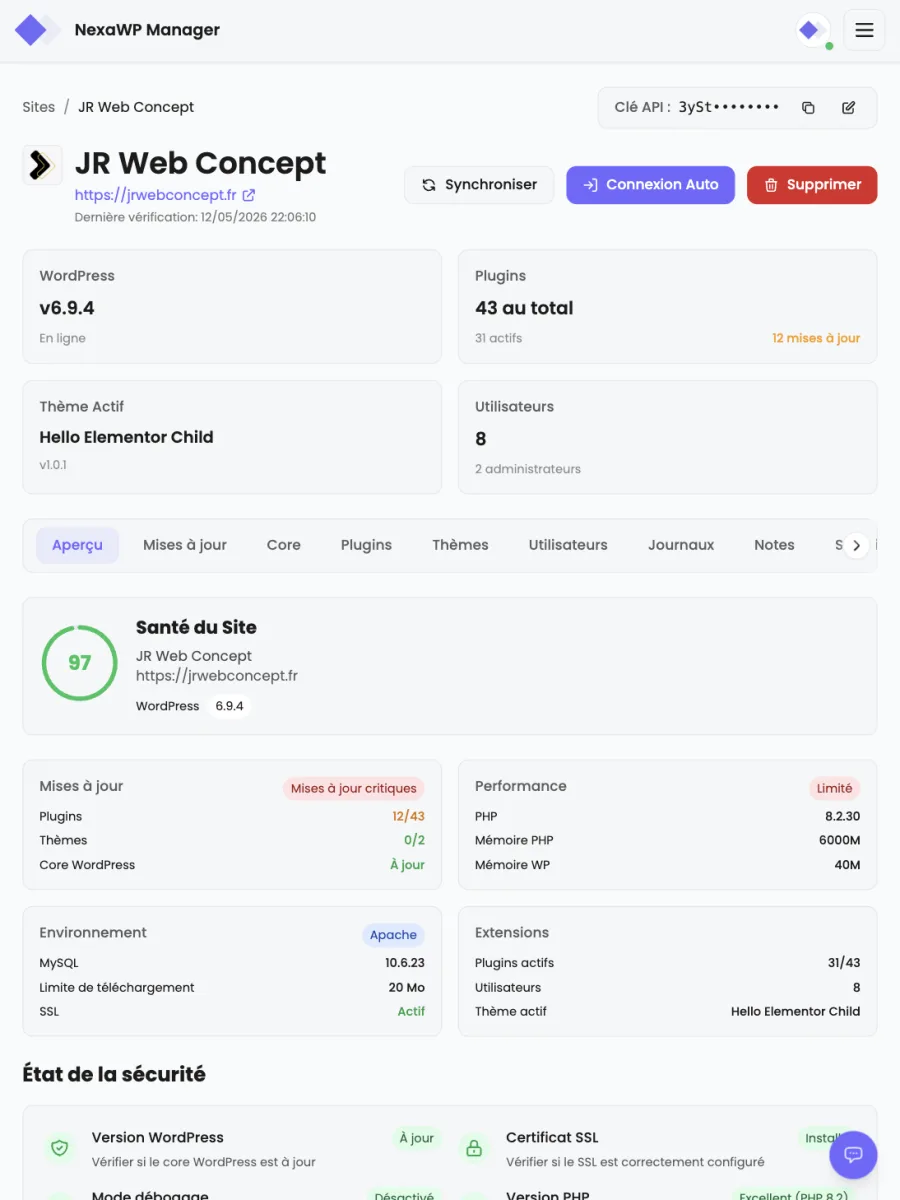Copy the API key
Image resolution: width=900 pixels, height=1200 pixels.
point(808,108)
